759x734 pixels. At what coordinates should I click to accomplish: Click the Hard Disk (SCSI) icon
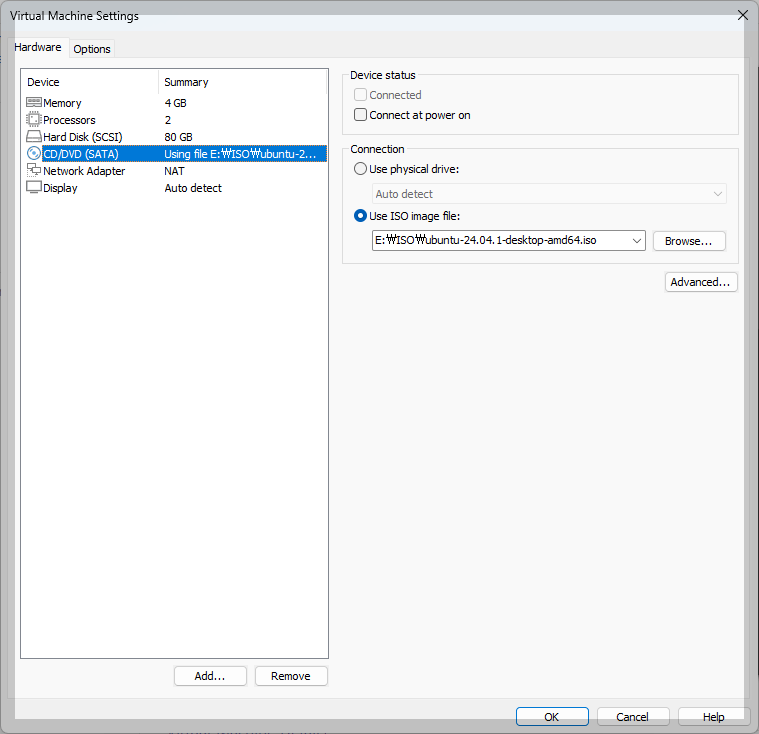click(x=33, y=136)
